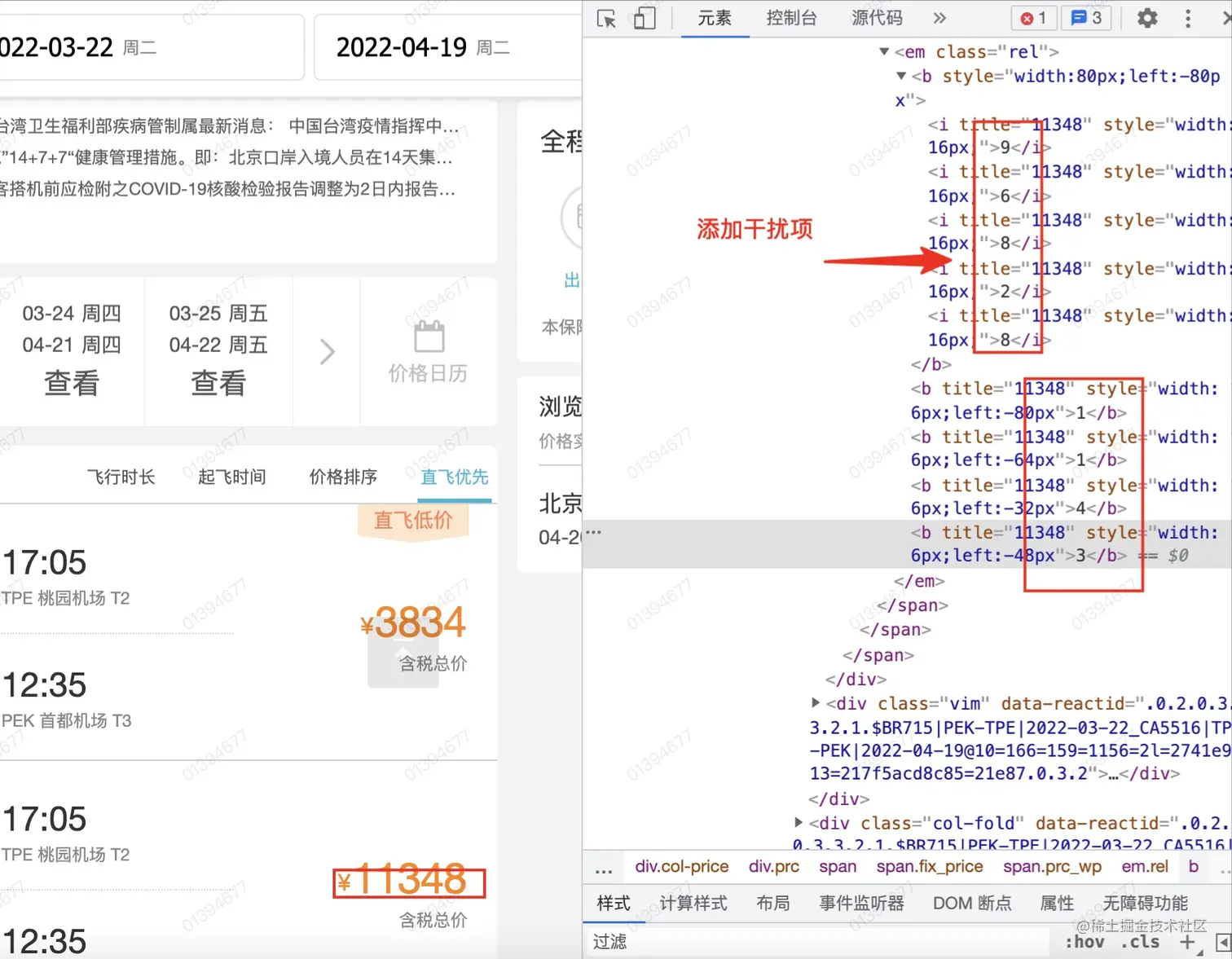Open the 计算样式 tab
This screenshot has height=959, width=1232.
point(693,904)
